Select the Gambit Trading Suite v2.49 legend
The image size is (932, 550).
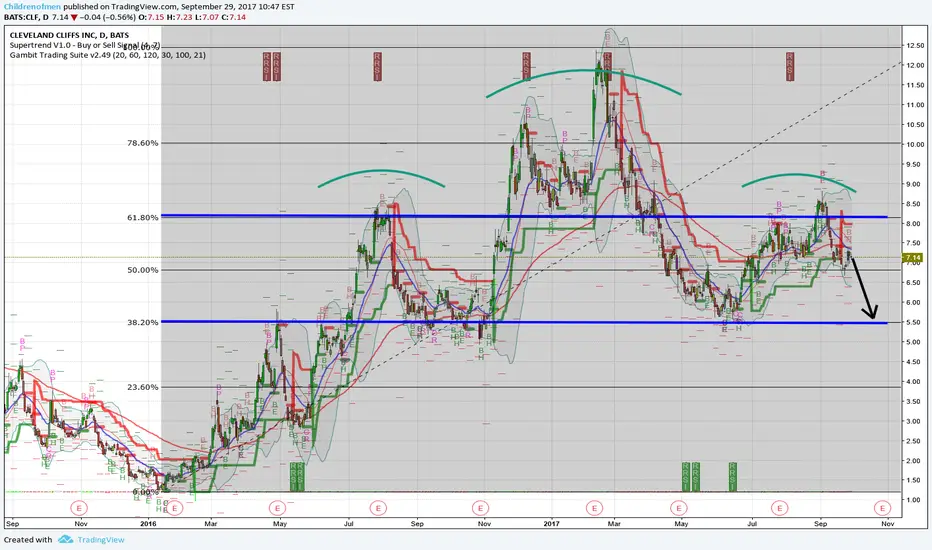[x=108, y=55]
